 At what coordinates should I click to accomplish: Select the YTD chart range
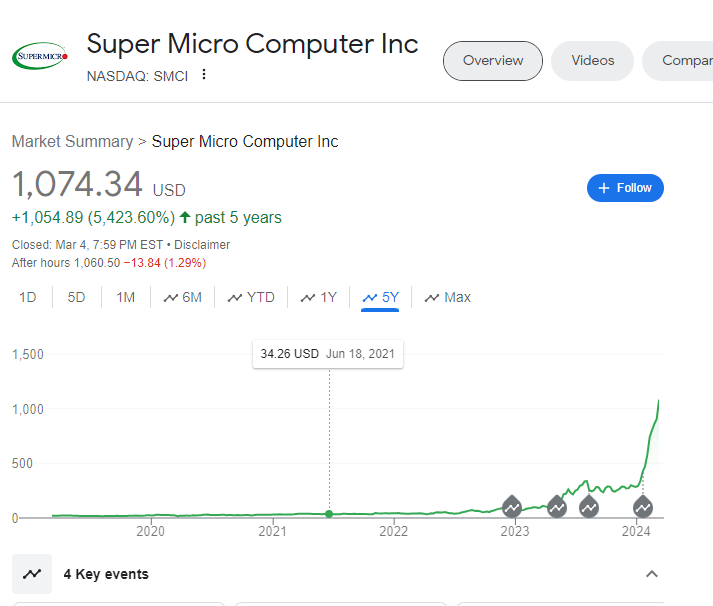251,297
